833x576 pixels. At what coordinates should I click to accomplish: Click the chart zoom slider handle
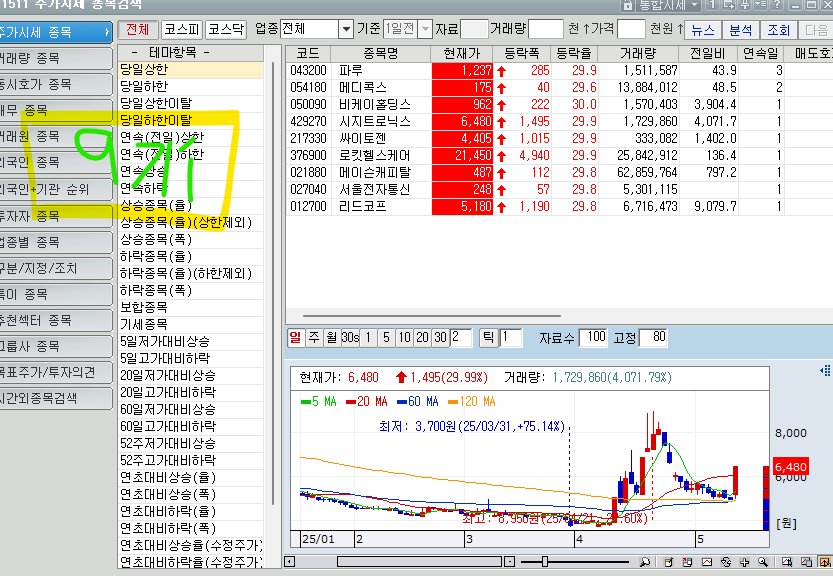[x=545, y=562]
